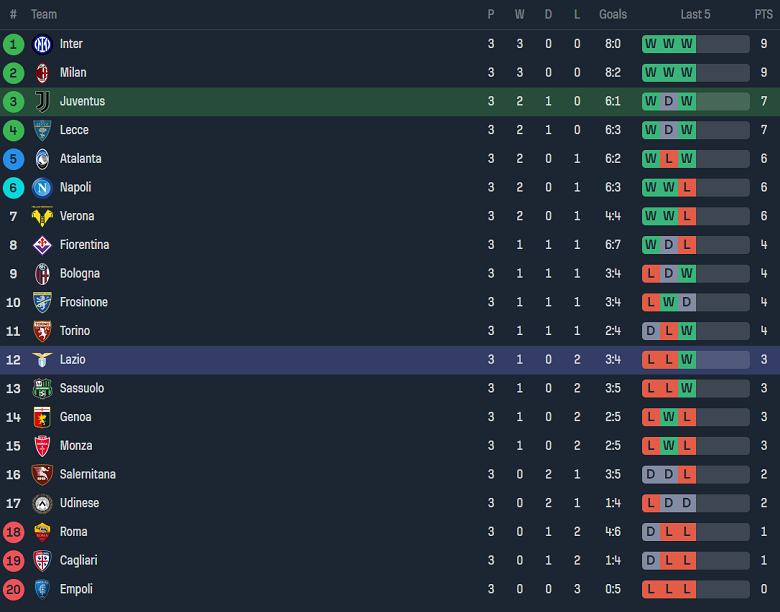Image resolution: width=780 pixels, height=612 pixels.
Task: Click the Verona club crest icon
Action: pyautogui.click(x=42, y=216)
